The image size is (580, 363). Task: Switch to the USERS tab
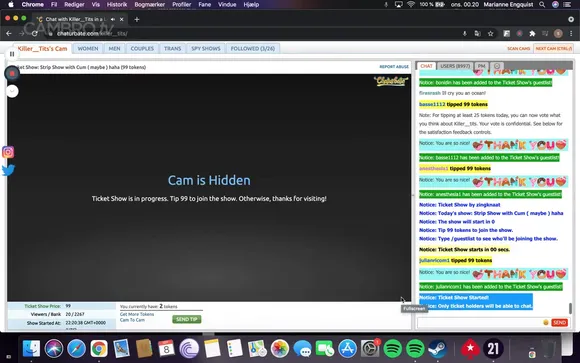pyautogui.click(x=455, y=66)
